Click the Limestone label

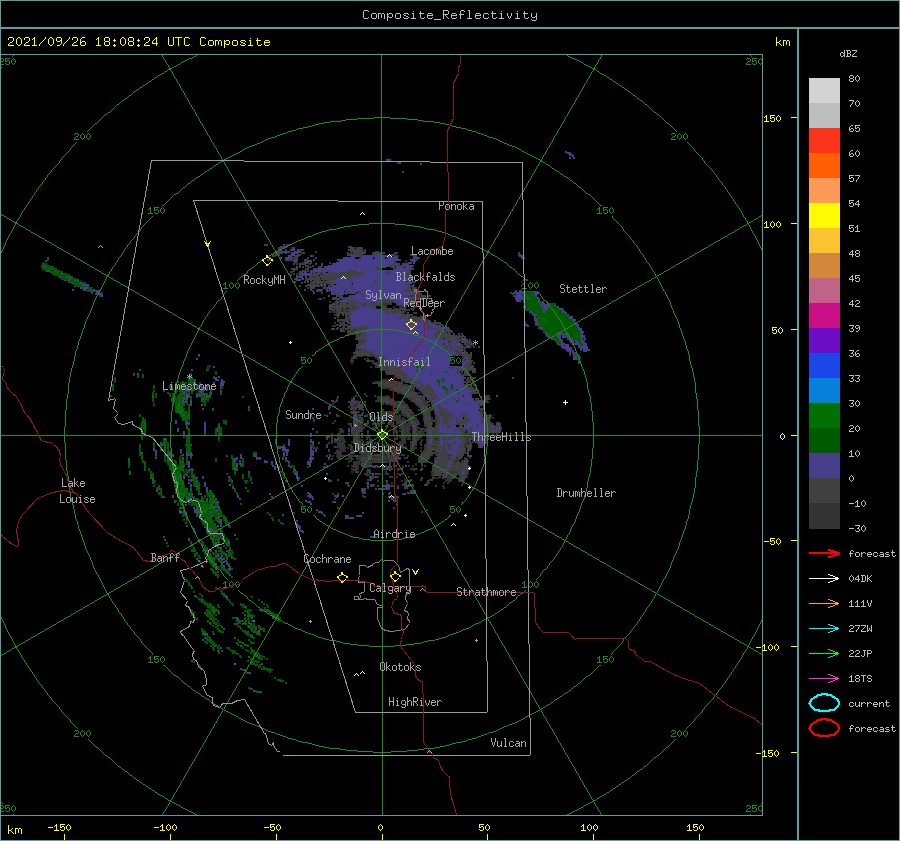tap(189, 386)
